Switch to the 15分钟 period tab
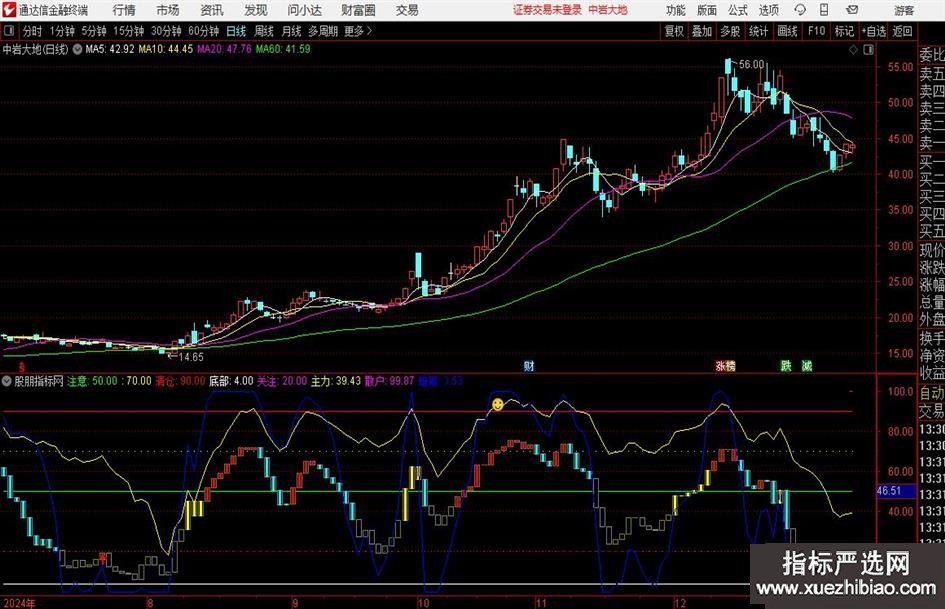The height and width of the screenshot is (609, 945). (x=129, y=31)
